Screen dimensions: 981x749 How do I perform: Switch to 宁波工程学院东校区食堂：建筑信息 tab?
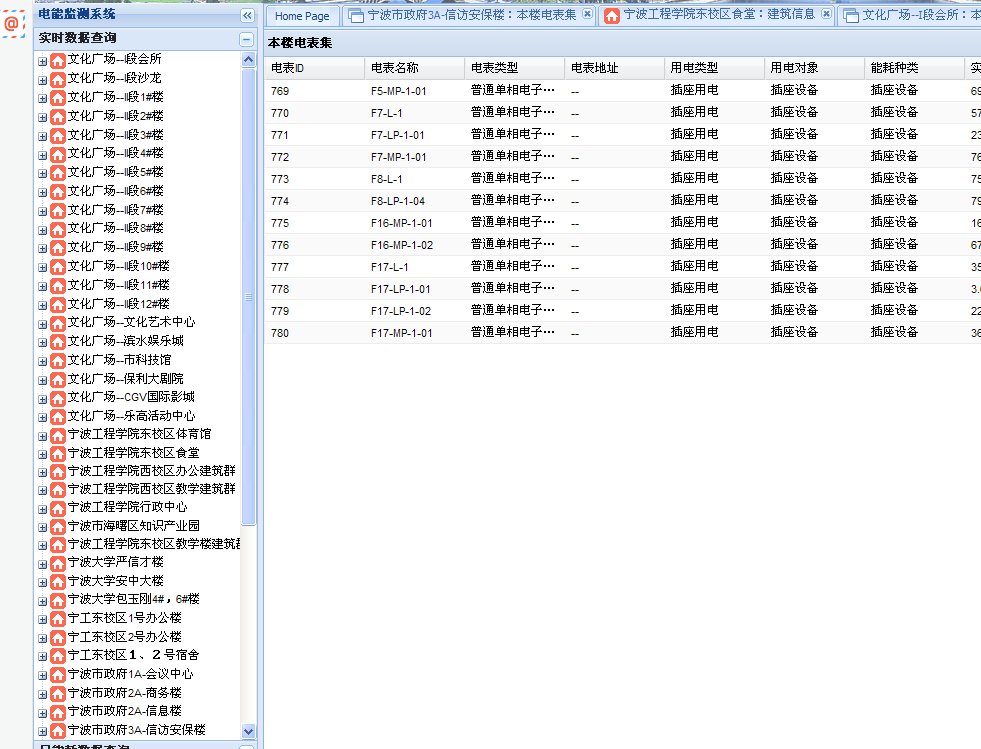click(718, 15)
